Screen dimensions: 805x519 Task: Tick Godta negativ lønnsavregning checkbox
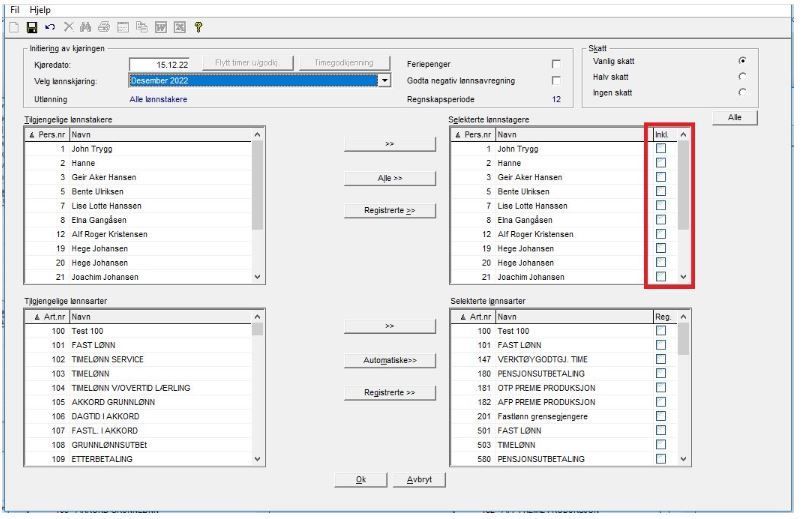[x=556, y=81]
